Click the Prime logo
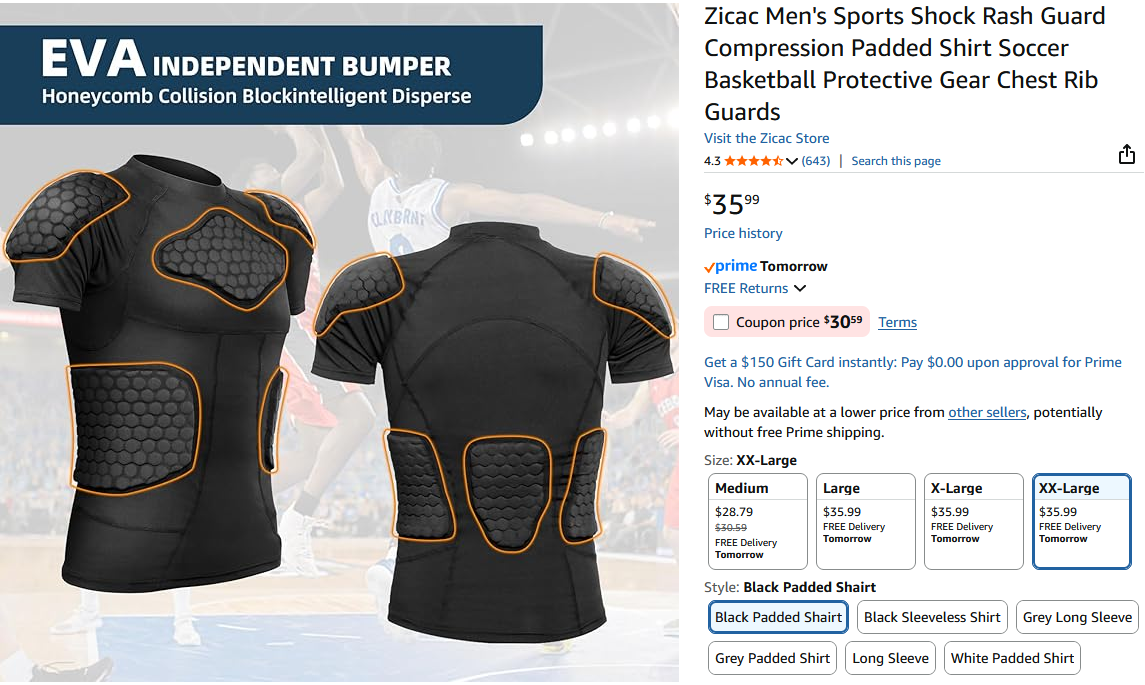Image resolution: width=1145 pixels, height=685 pixels. click(730, 267)
